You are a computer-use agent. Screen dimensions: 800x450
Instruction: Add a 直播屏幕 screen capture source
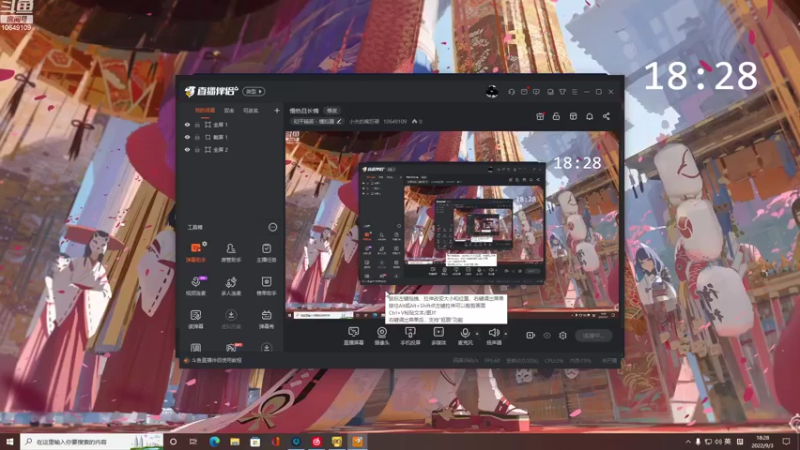click(354, 336)
